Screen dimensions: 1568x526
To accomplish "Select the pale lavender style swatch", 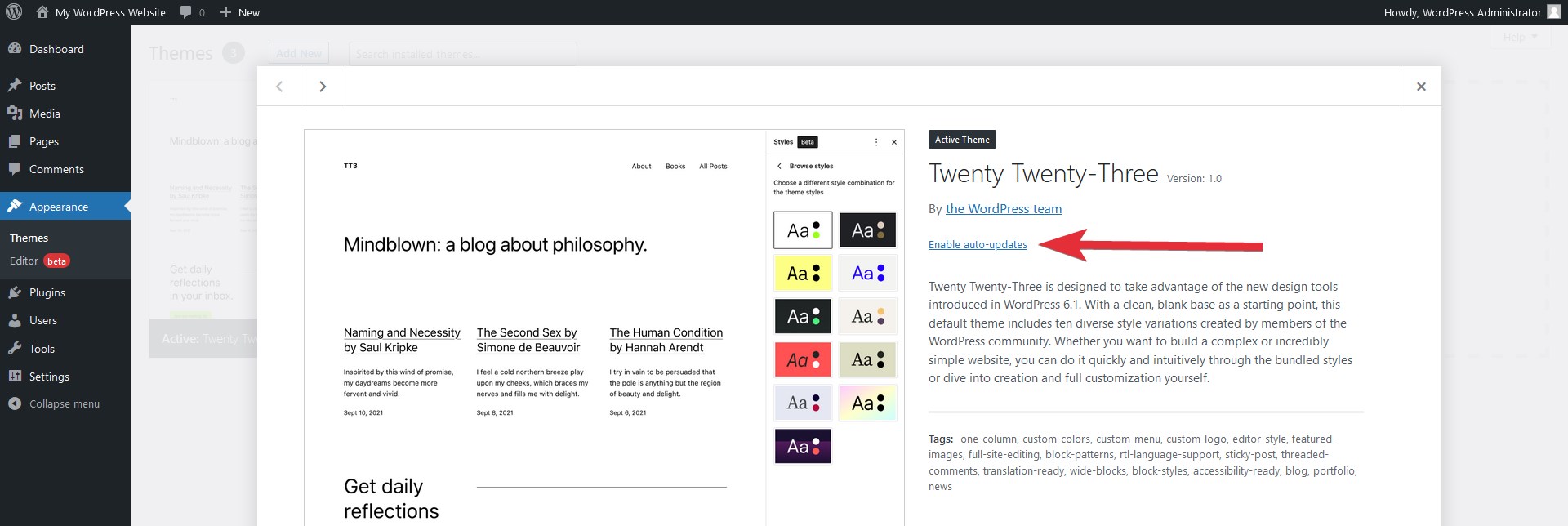I will click(x=803, y=403).
